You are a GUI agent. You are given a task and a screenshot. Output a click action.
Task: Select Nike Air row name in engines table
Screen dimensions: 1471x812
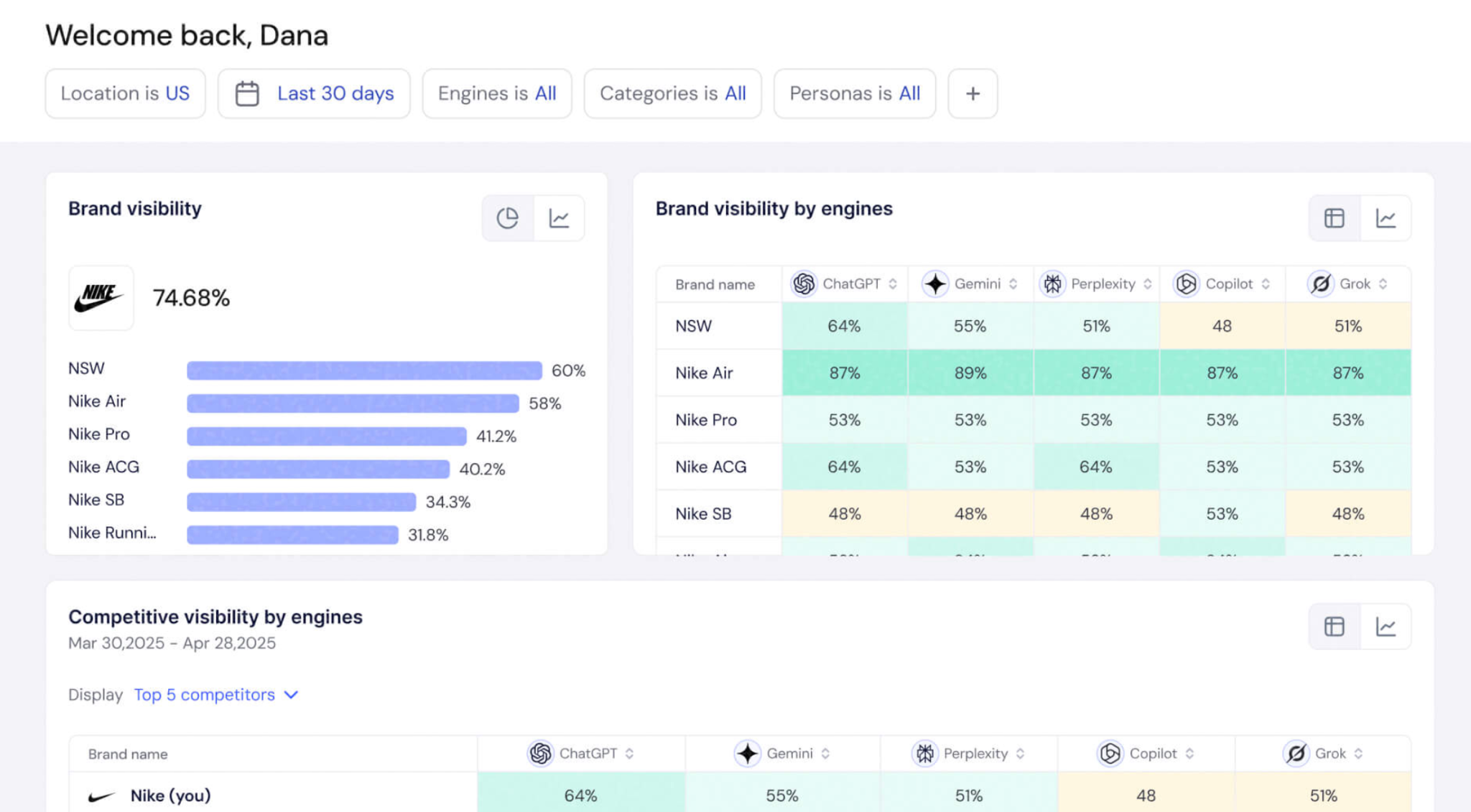704,373
